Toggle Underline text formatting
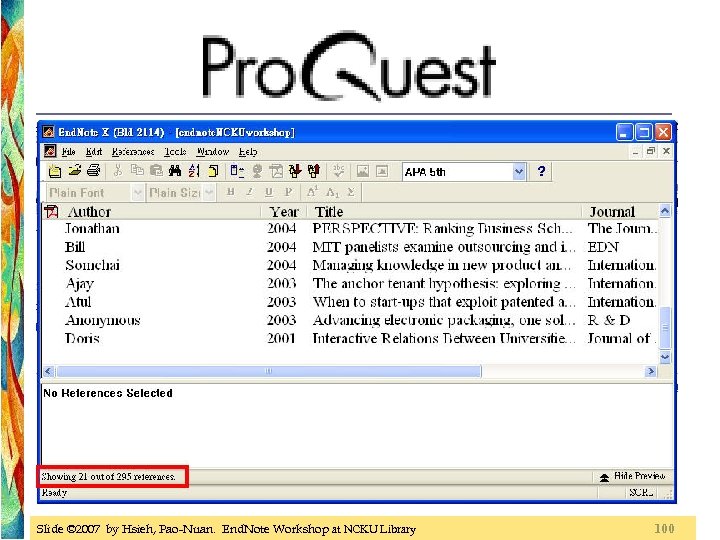This screenshot has height=540, width=720. tap(269, 192)
